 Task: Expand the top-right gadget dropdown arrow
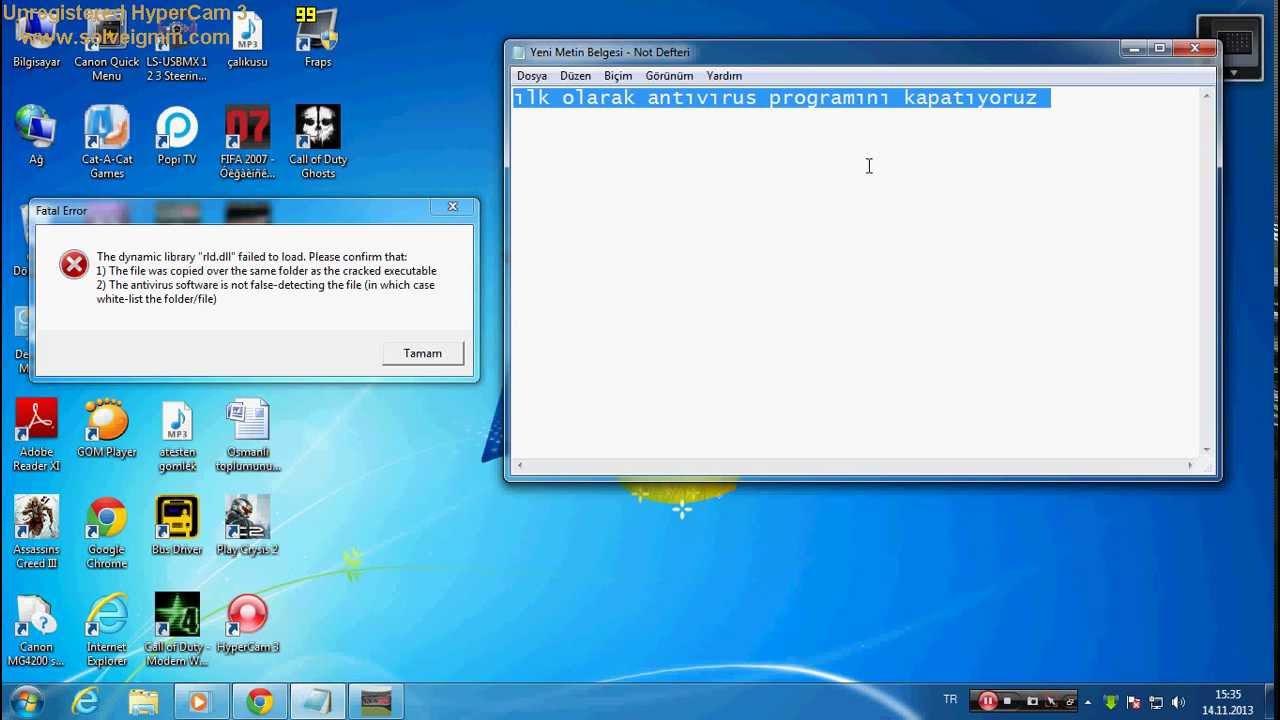point(1233,73)
